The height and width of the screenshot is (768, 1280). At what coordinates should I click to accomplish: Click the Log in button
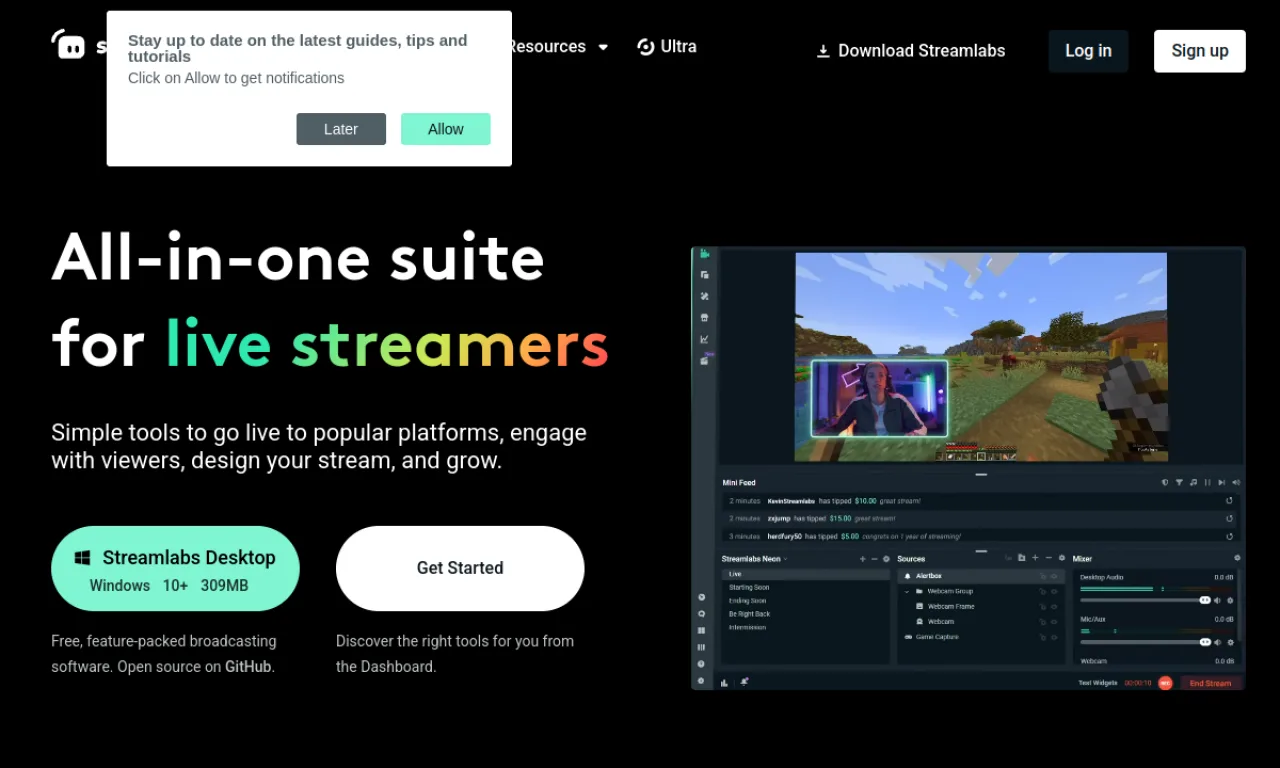click(1088, 51)
